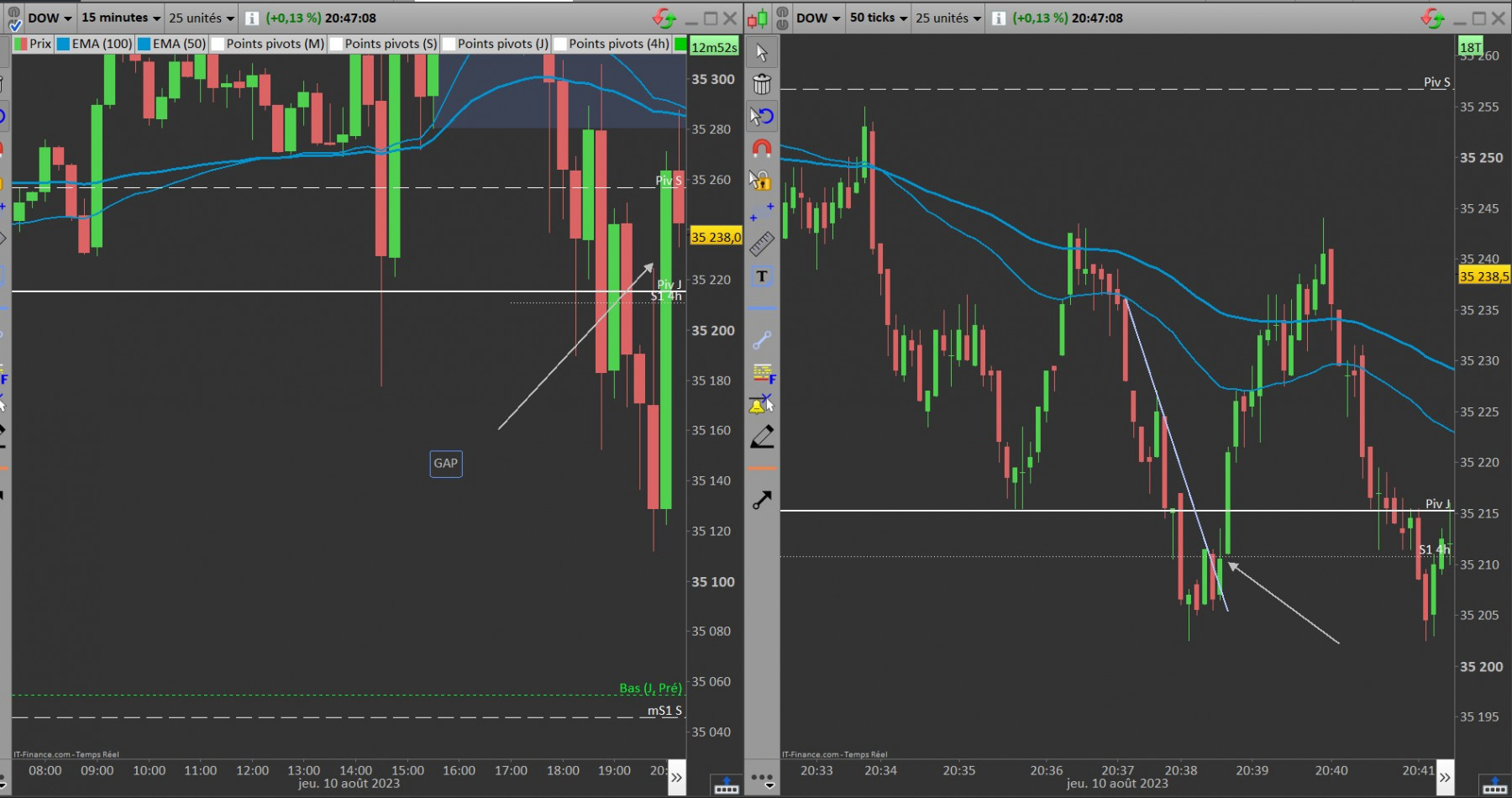Click the jeu. 10 août 2023 date in 15 minutes chart
This screenshot has height=798, width=1512.
(349, 784)
